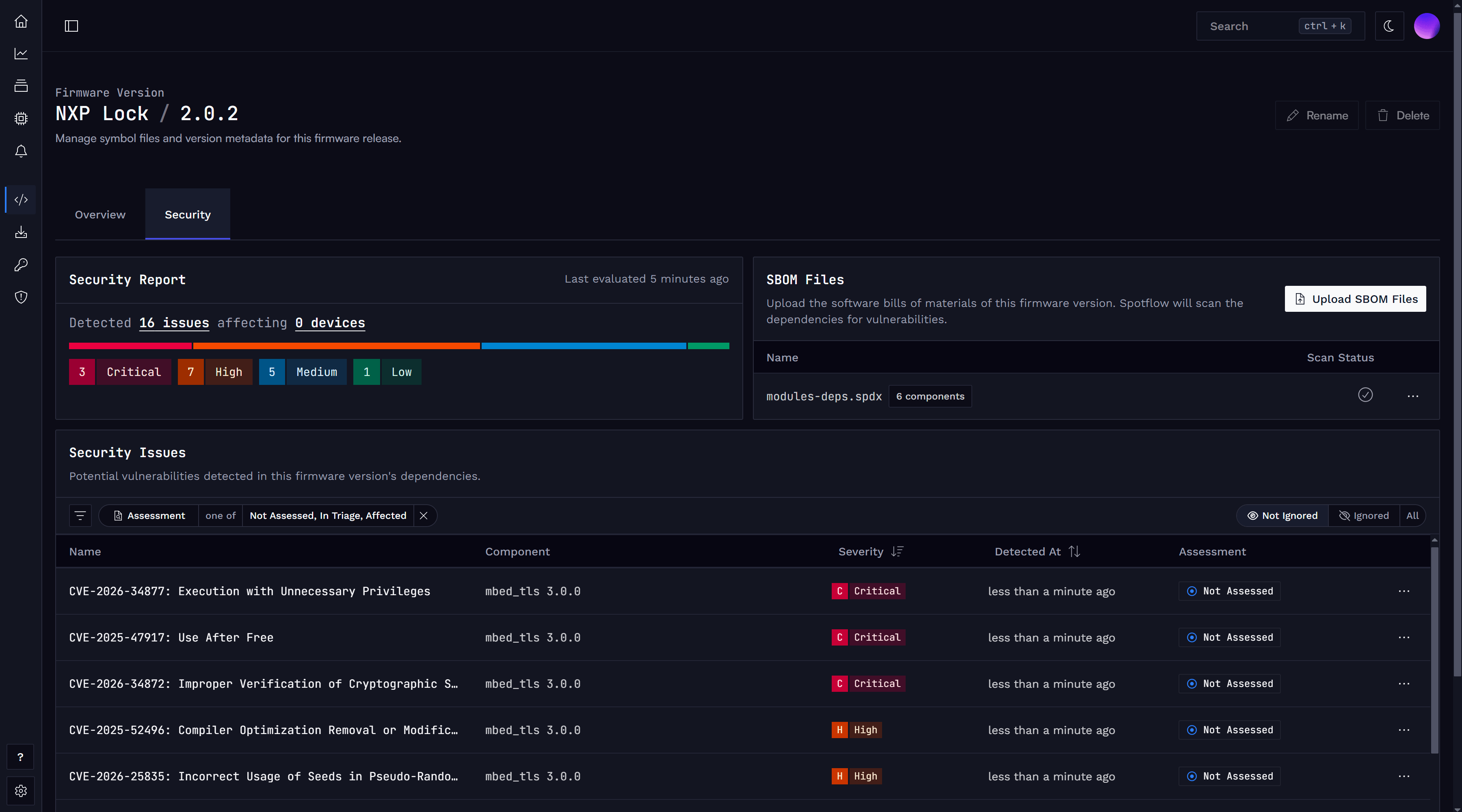Image resolution: width=1462 pixels, height=812 pixels.
Task: Select the Security tab
Action: pyautogui.click(x=187, y=214)
